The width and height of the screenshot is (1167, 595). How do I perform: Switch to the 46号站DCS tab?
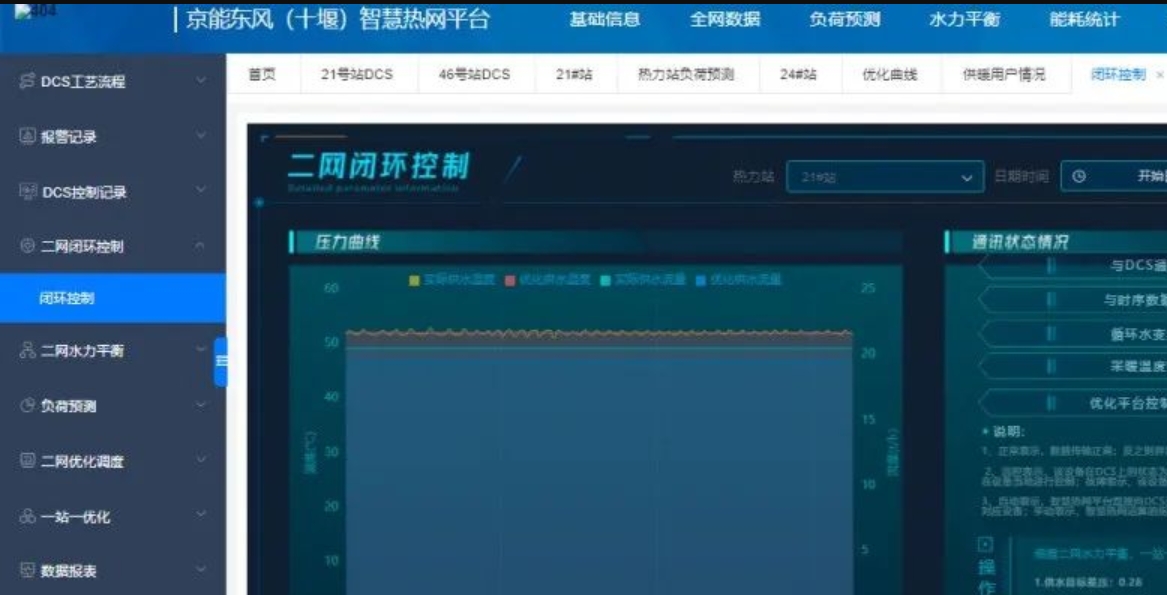pos(474,74)
